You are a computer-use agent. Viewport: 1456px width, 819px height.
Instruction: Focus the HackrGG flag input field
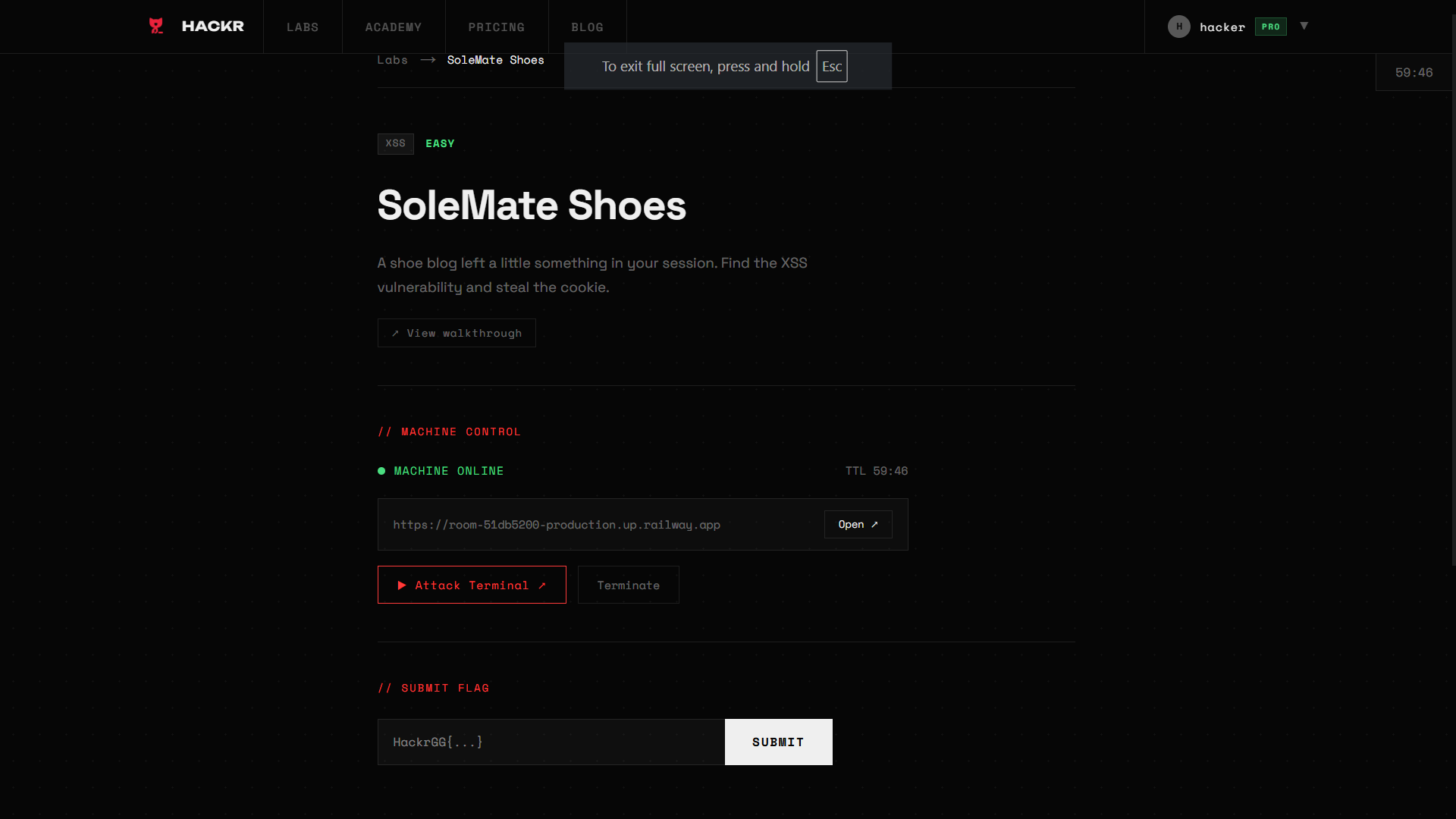coord(551,742)
